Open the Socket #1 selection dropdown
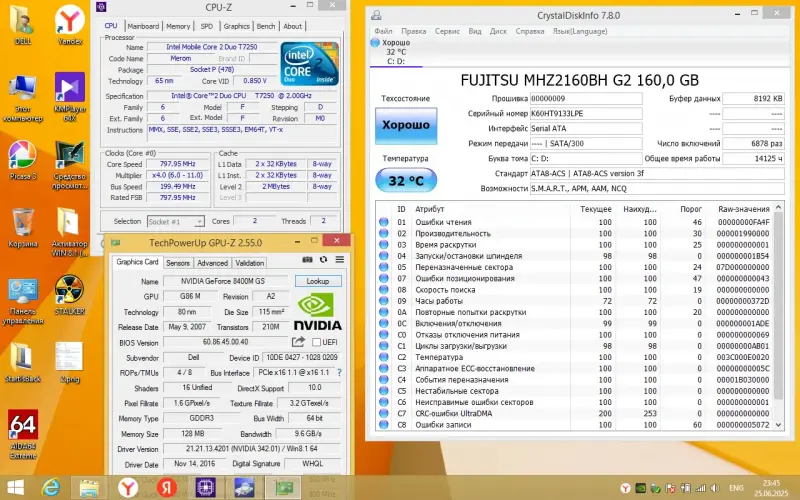 [x=176, y=221]
